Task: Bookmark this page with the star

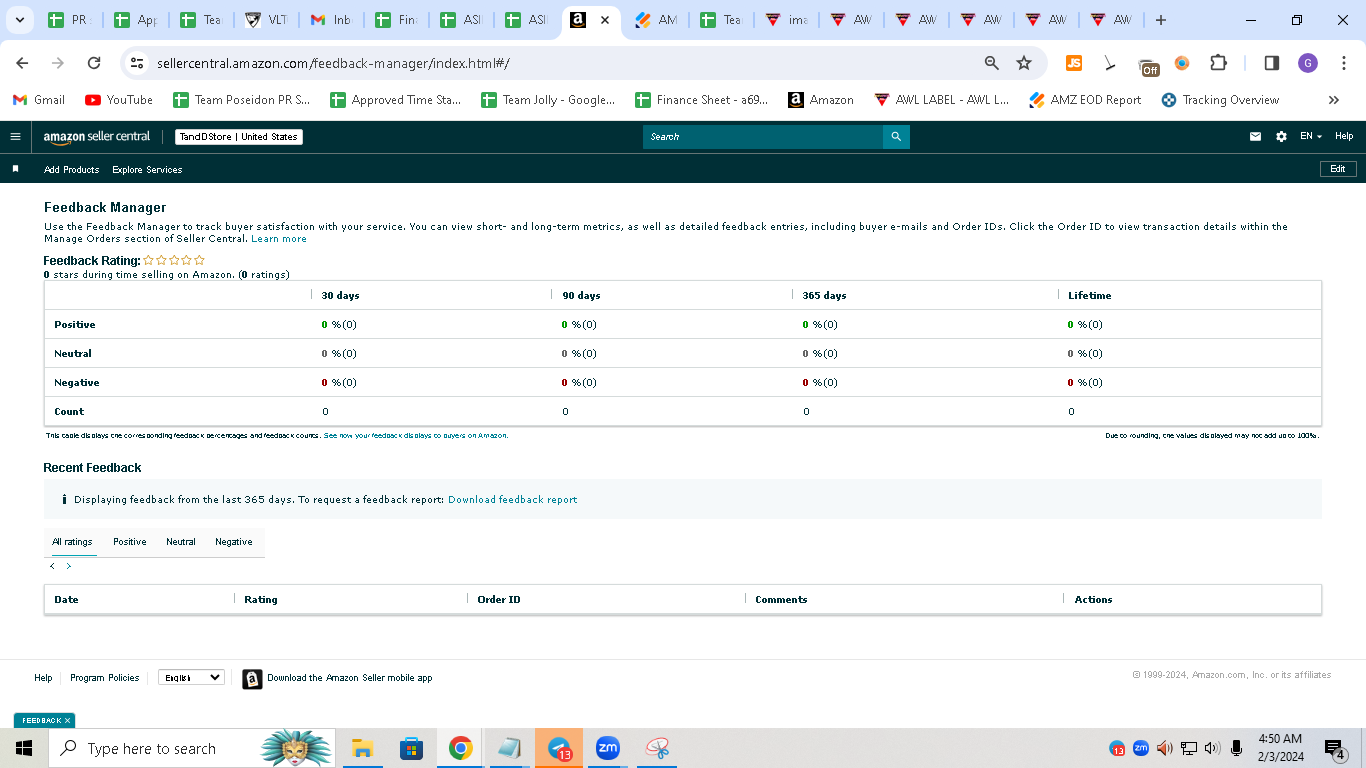Action: point(1024,63)
